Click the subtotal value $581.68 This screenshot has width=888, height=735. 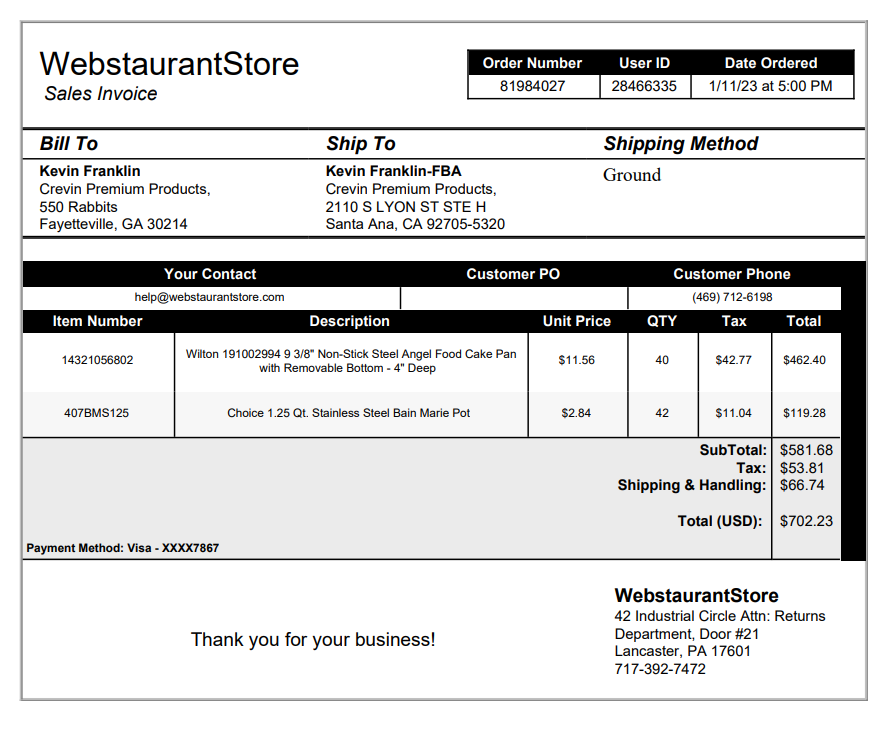(806, 450)
